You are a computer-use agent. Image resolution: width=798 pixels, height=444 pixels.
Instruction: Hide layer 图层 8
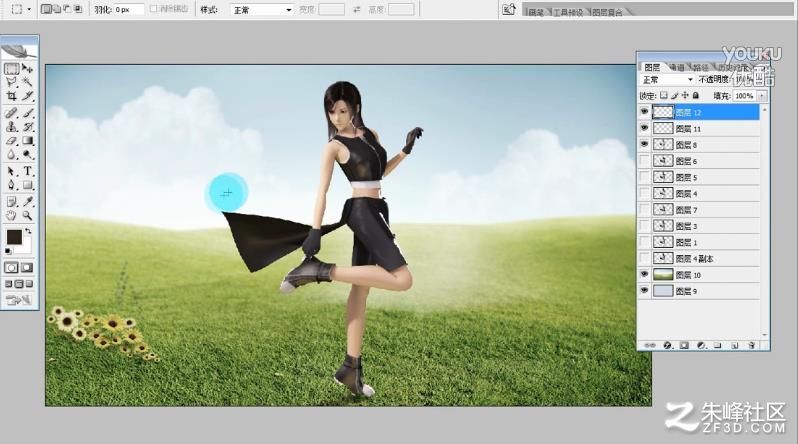644,145
